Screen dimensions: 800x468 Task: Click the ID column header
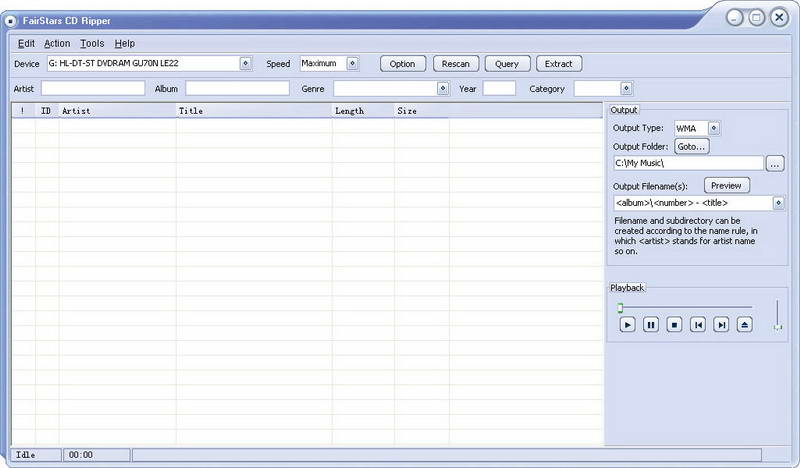[47, 111]
